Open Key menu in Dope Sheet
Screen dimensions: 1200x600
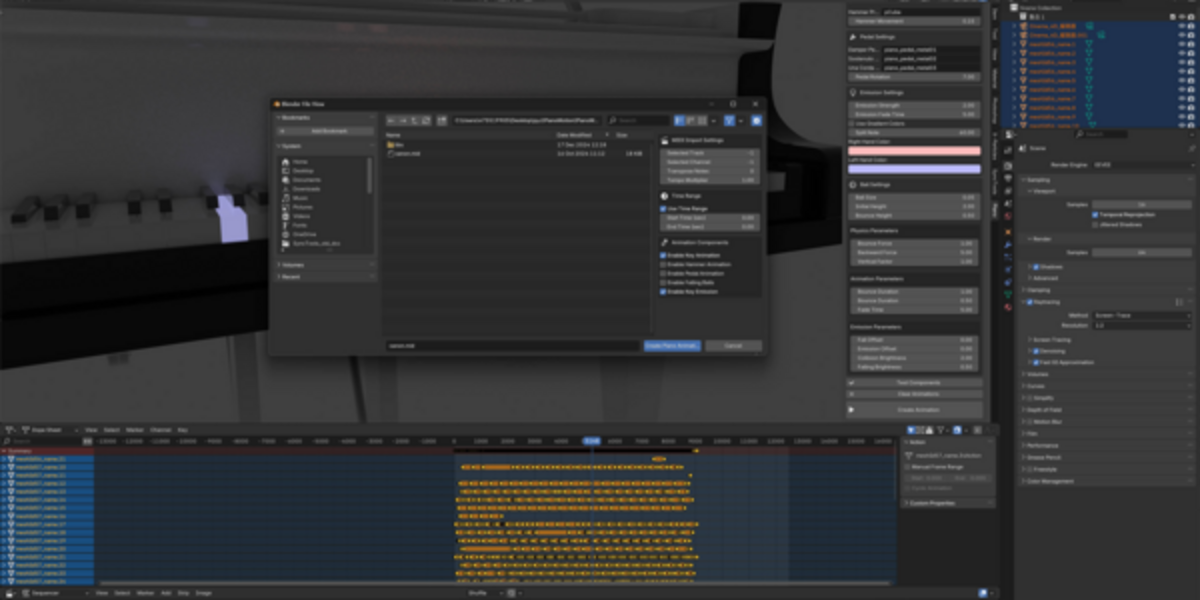tap(182, 430)
